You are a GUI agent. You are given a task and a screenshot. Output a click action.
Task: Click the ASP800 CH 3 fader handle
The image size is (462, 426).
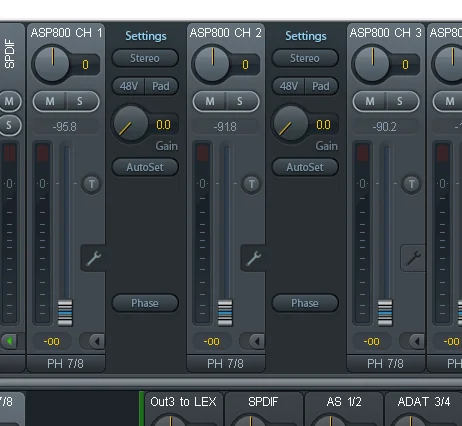click(385, 312)
